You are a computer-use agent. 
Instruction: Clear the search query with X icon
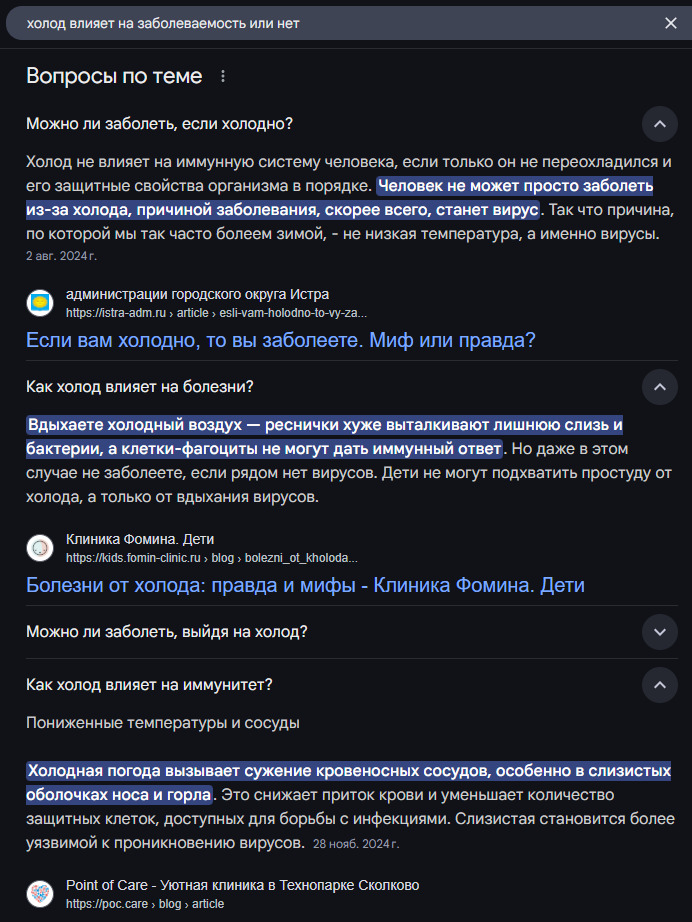click(x=671, y=23)
